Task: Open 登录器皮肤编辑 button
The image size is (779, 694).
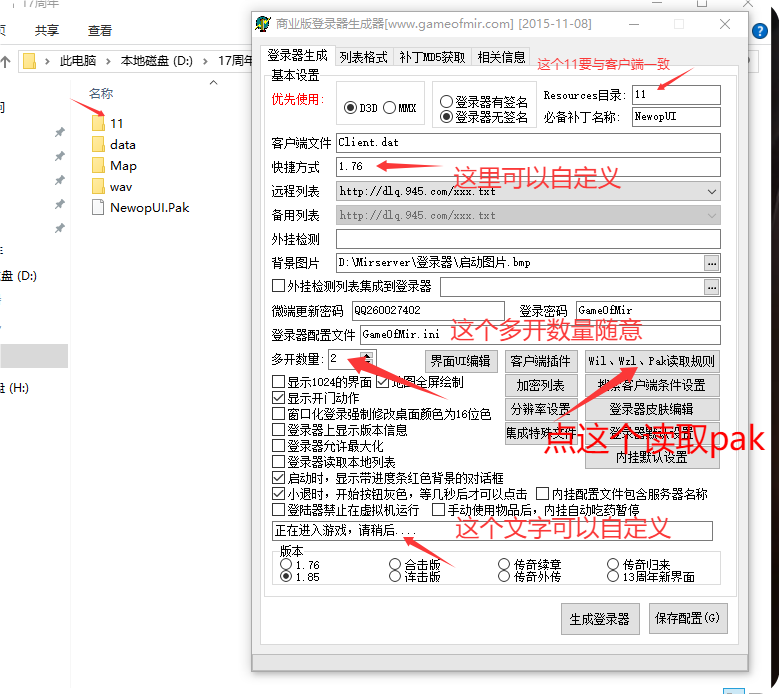Action: [652, 409]
